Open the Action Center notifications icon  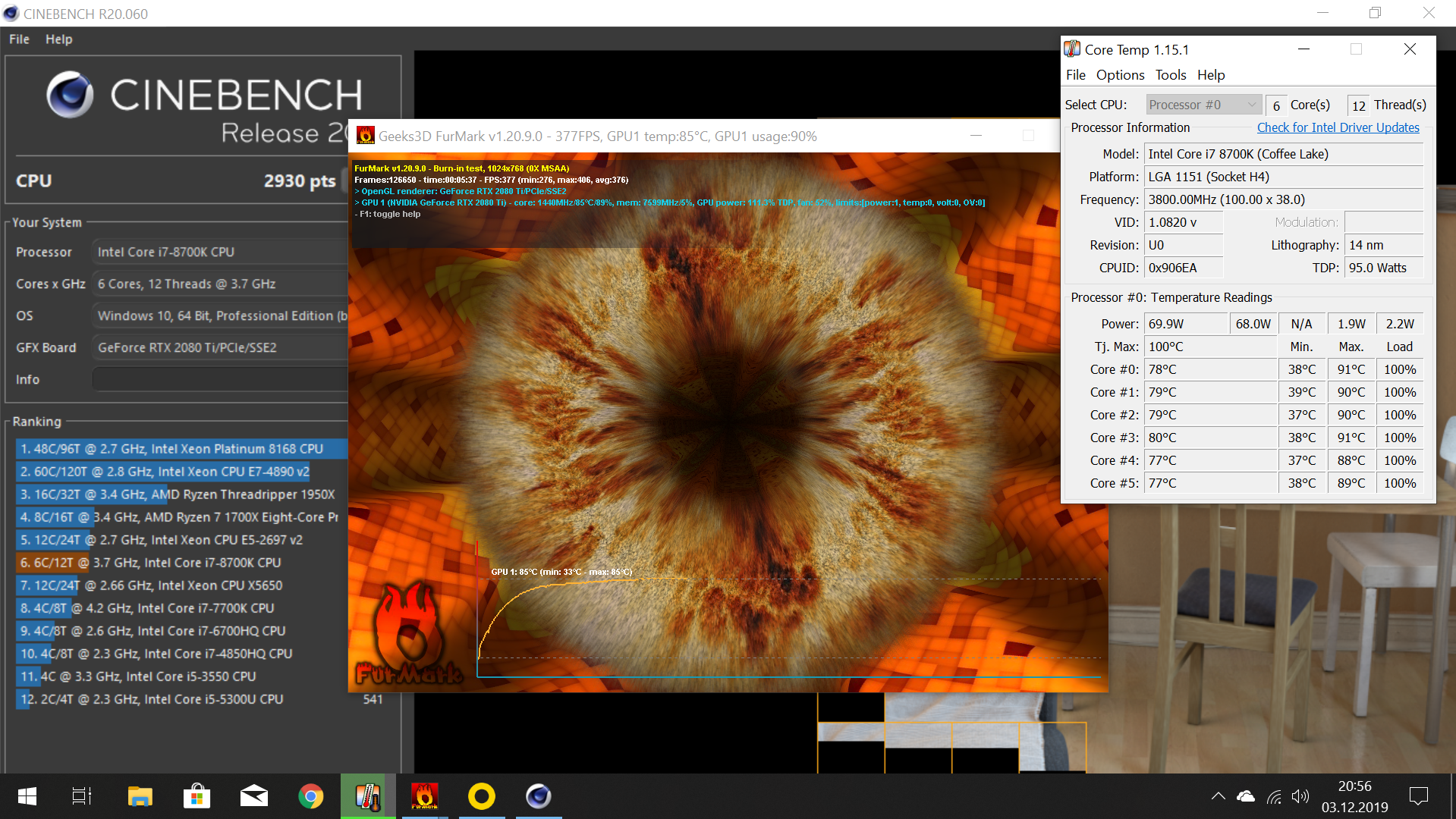click(x=1418, y=796)
